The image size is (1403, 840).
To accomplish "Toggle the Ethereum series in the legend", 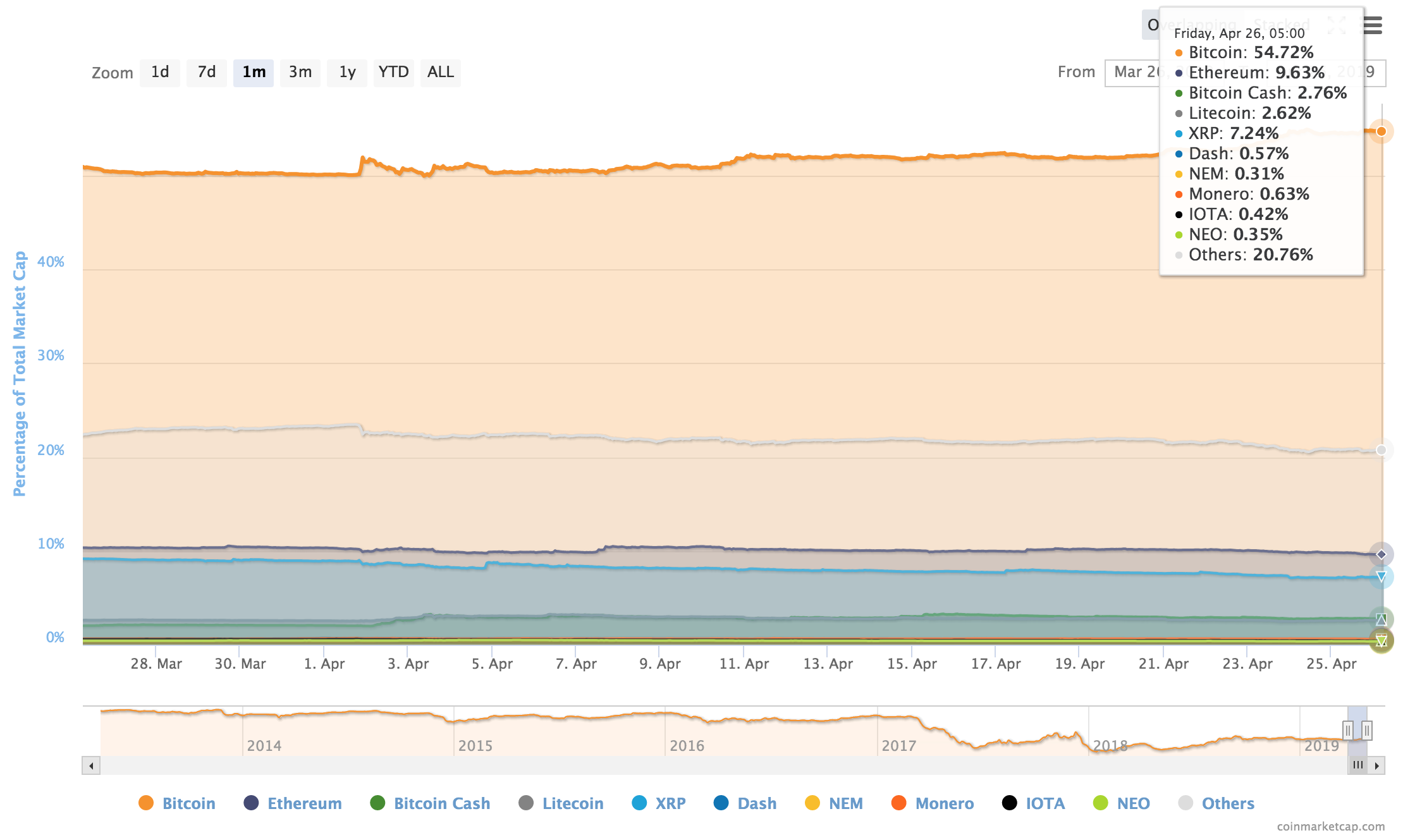I will tap(293, 803).
